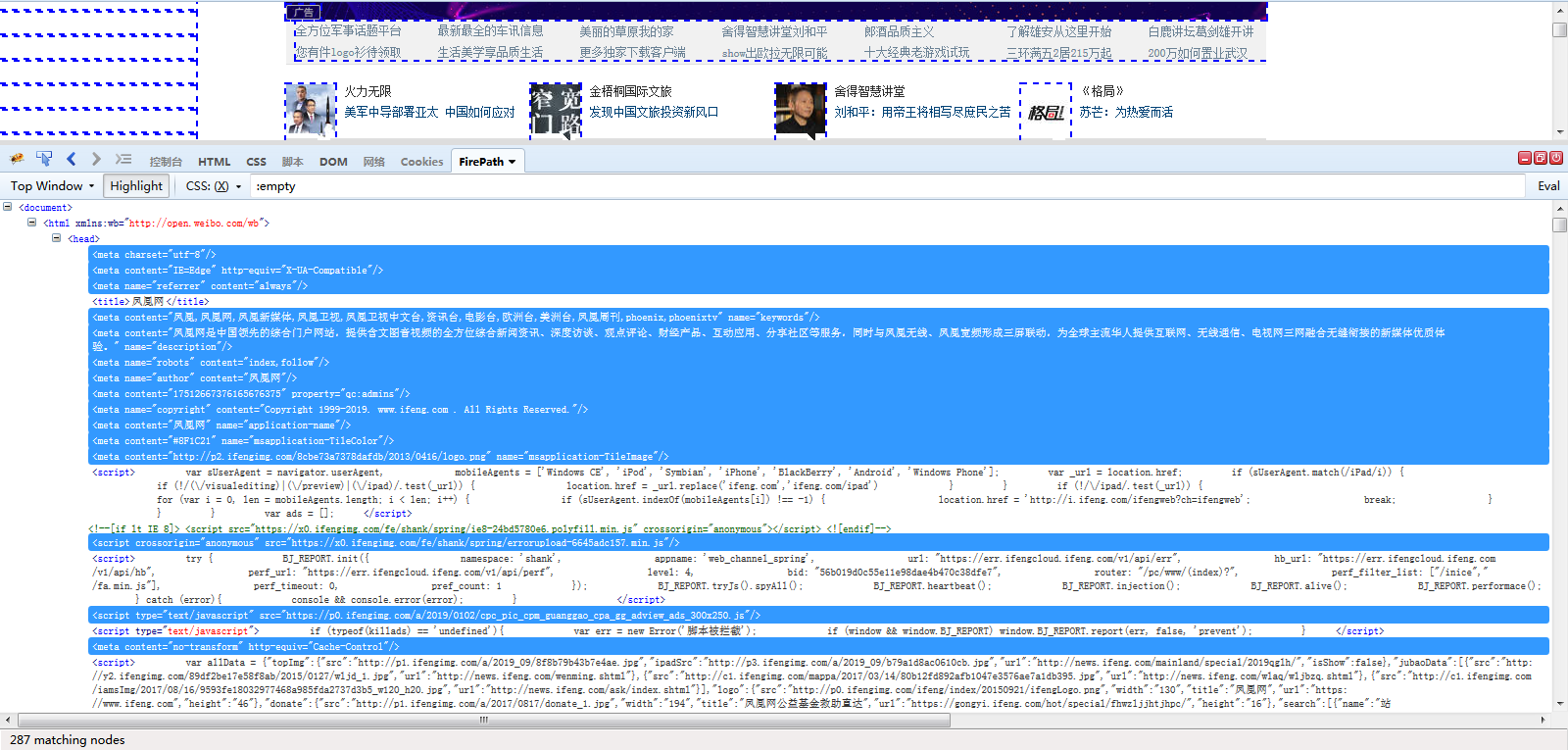
Task: Select the meta name="copyright" row
Action: [819, 409]
